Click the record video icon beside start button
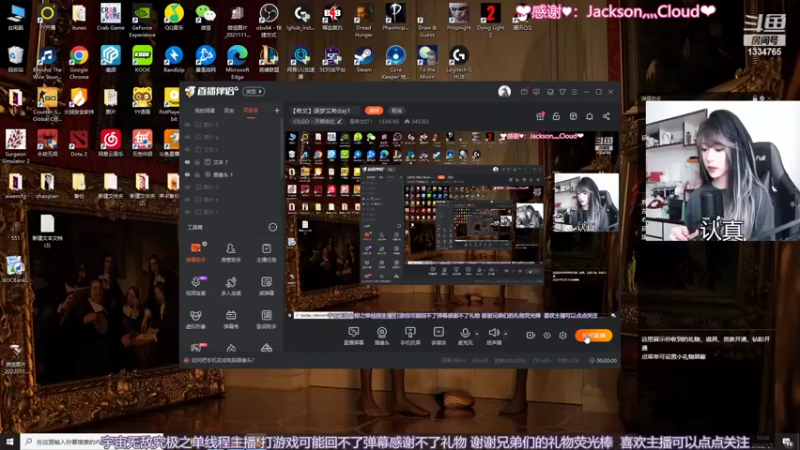Image resolution: width=800 pixels, height=450 pixels. pos(531,335)
